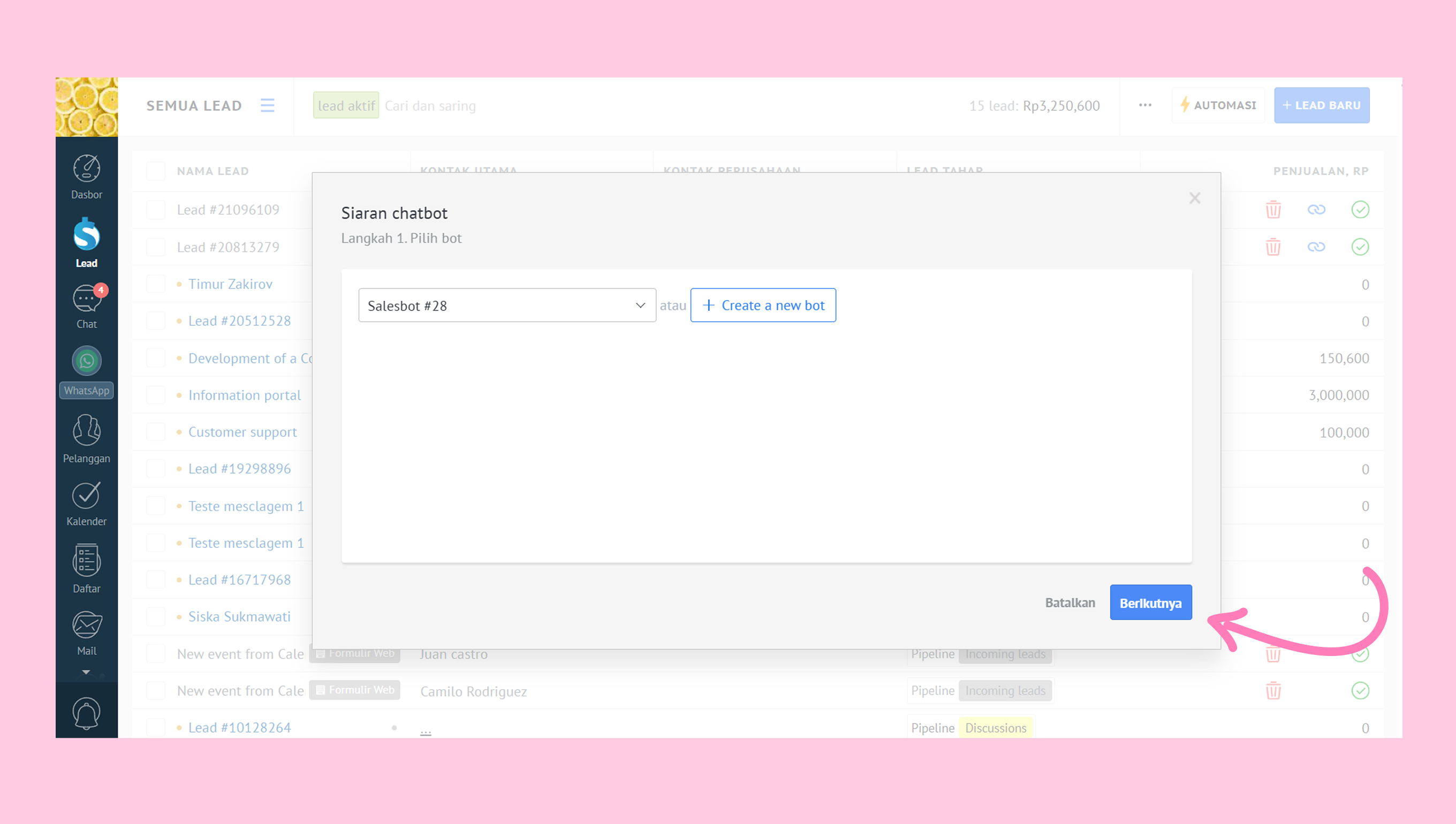Click Formulir Web tag in Camilo Rodriguez row
The image size is (1456, 824).
pos(354,690)
